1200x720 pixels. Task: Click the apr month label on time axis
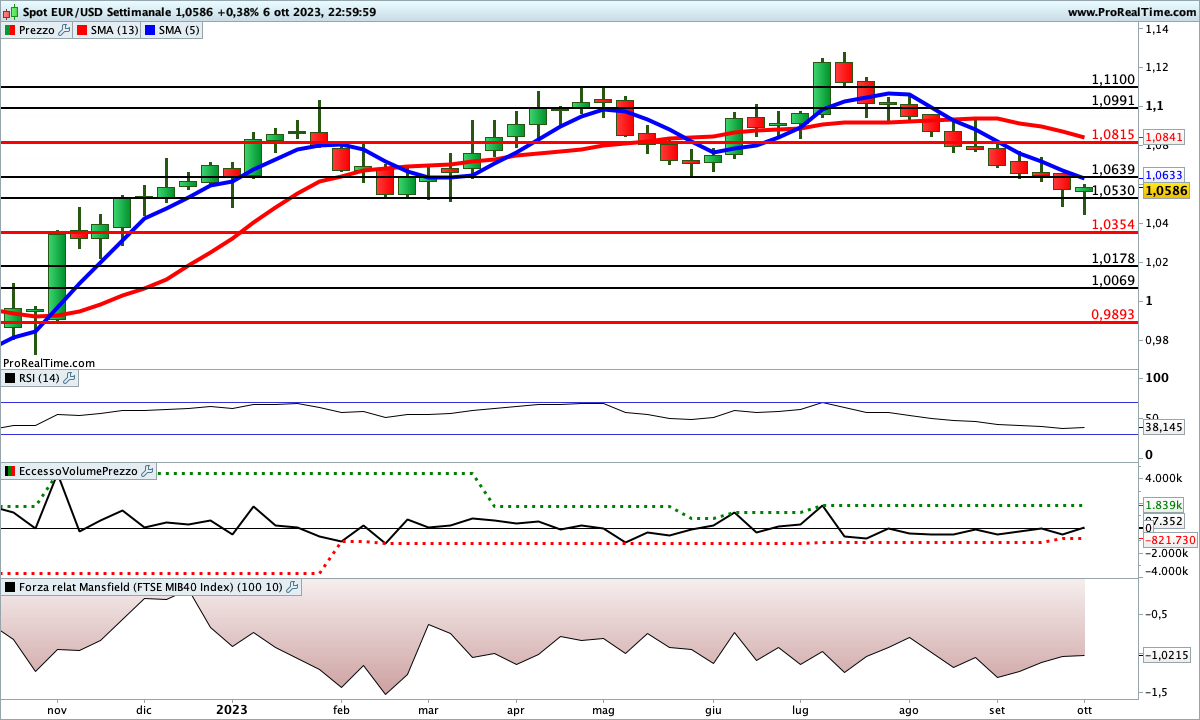[516, 709]
